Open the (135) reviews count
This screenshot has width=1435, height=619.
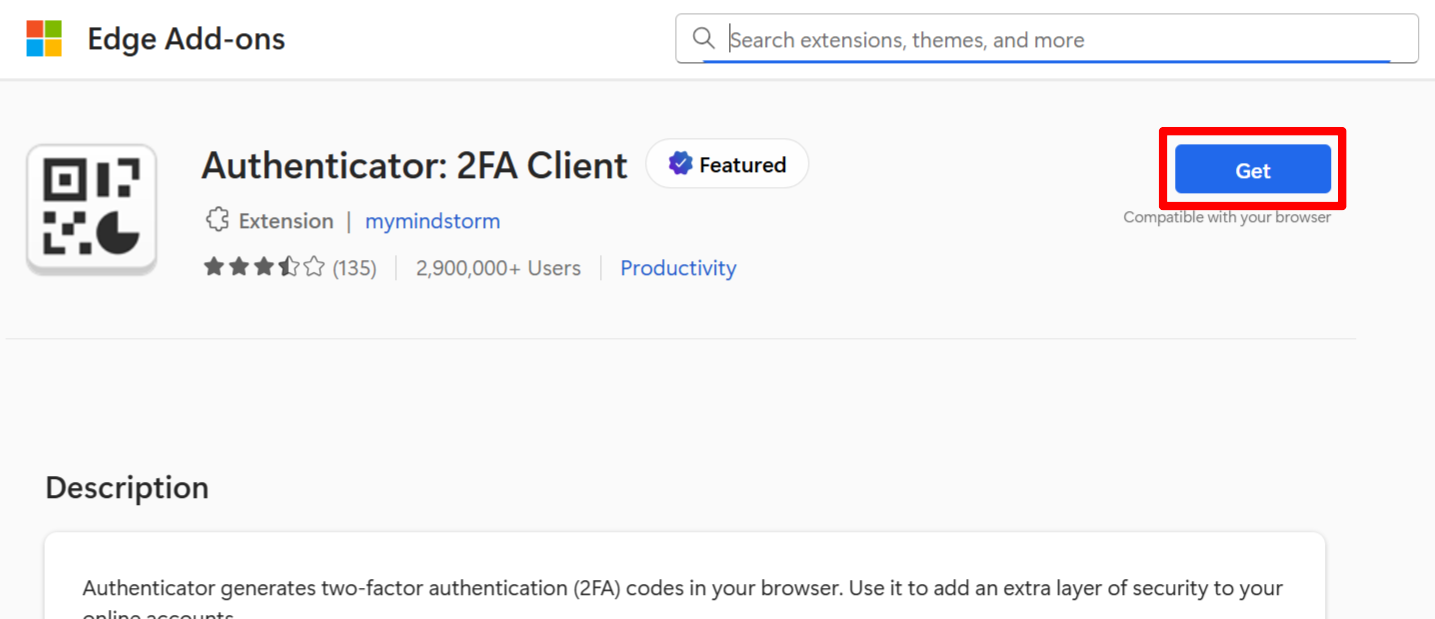[x=354, y=268]
